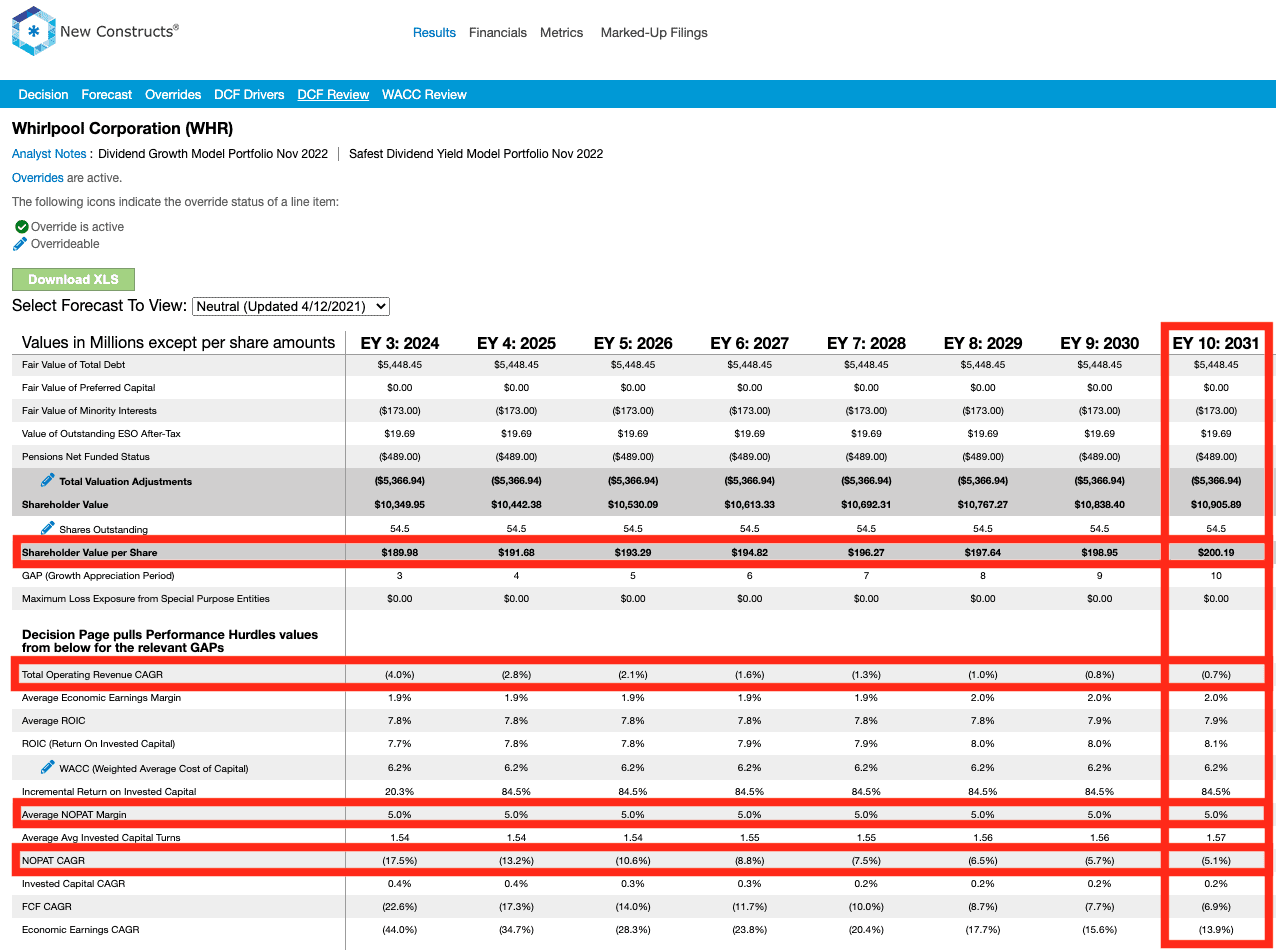The height and width of the screenshot is (950, 1276).
Task: Click the $200.19 value under EY 10: 2031
Action: (x=1216, y=552)
